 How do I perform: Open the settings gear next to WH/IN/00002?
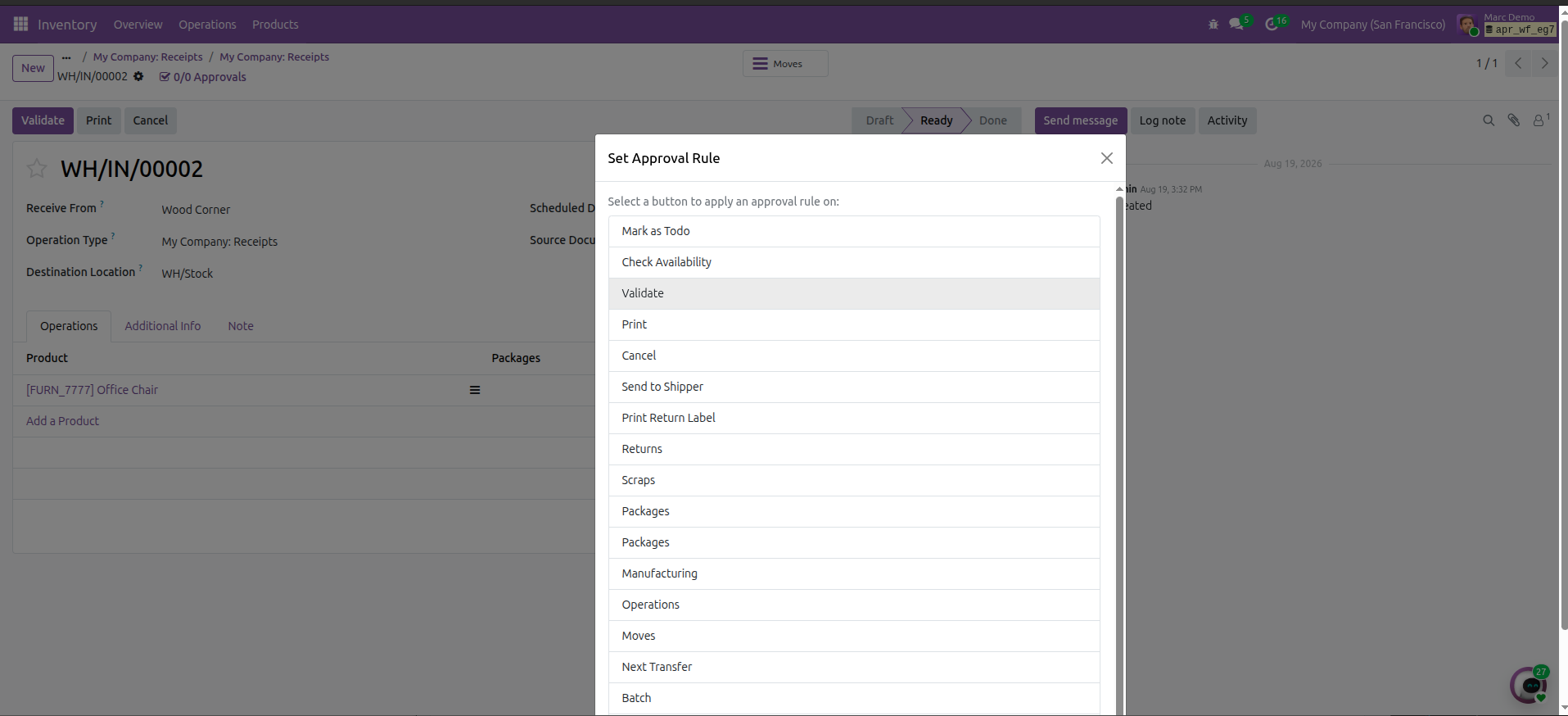(x=138, y=76)
